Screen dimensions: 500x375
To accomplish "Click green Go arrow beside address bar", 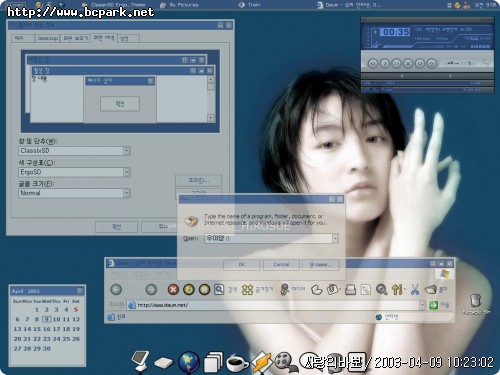I will pyautogui.click(x=433, y=305).
